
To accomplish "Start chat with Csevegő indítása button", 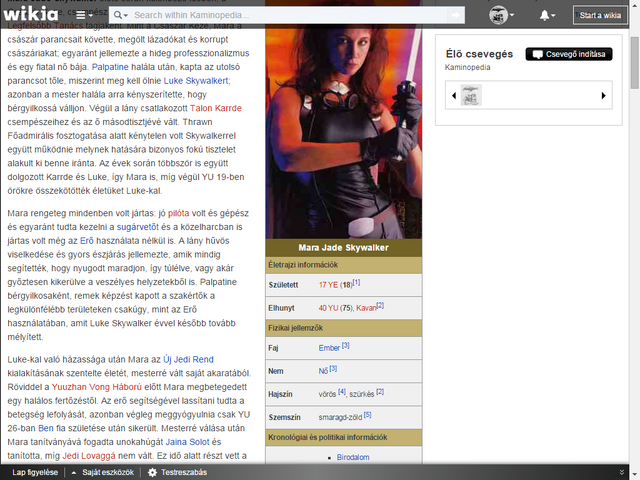I will point(569,54).
